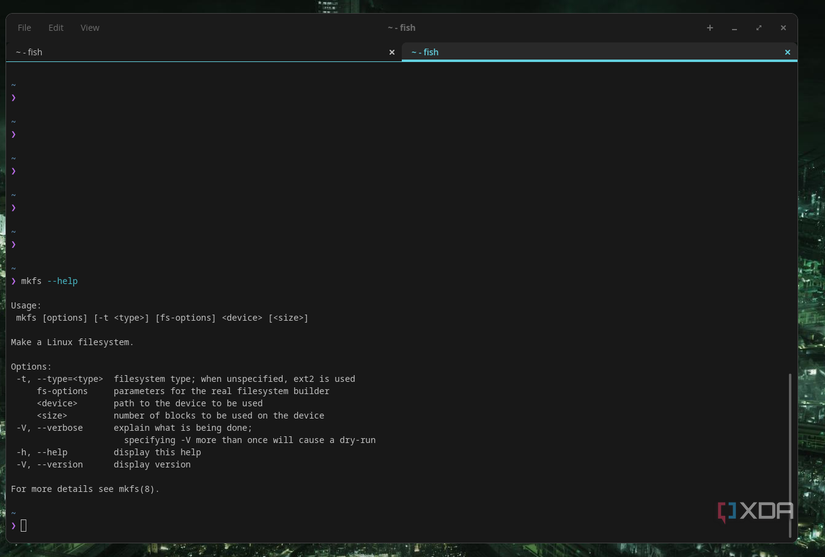The width and height of the screenshot is (825, 557).
Task: Open the File menu
Action: pos(24,28)
